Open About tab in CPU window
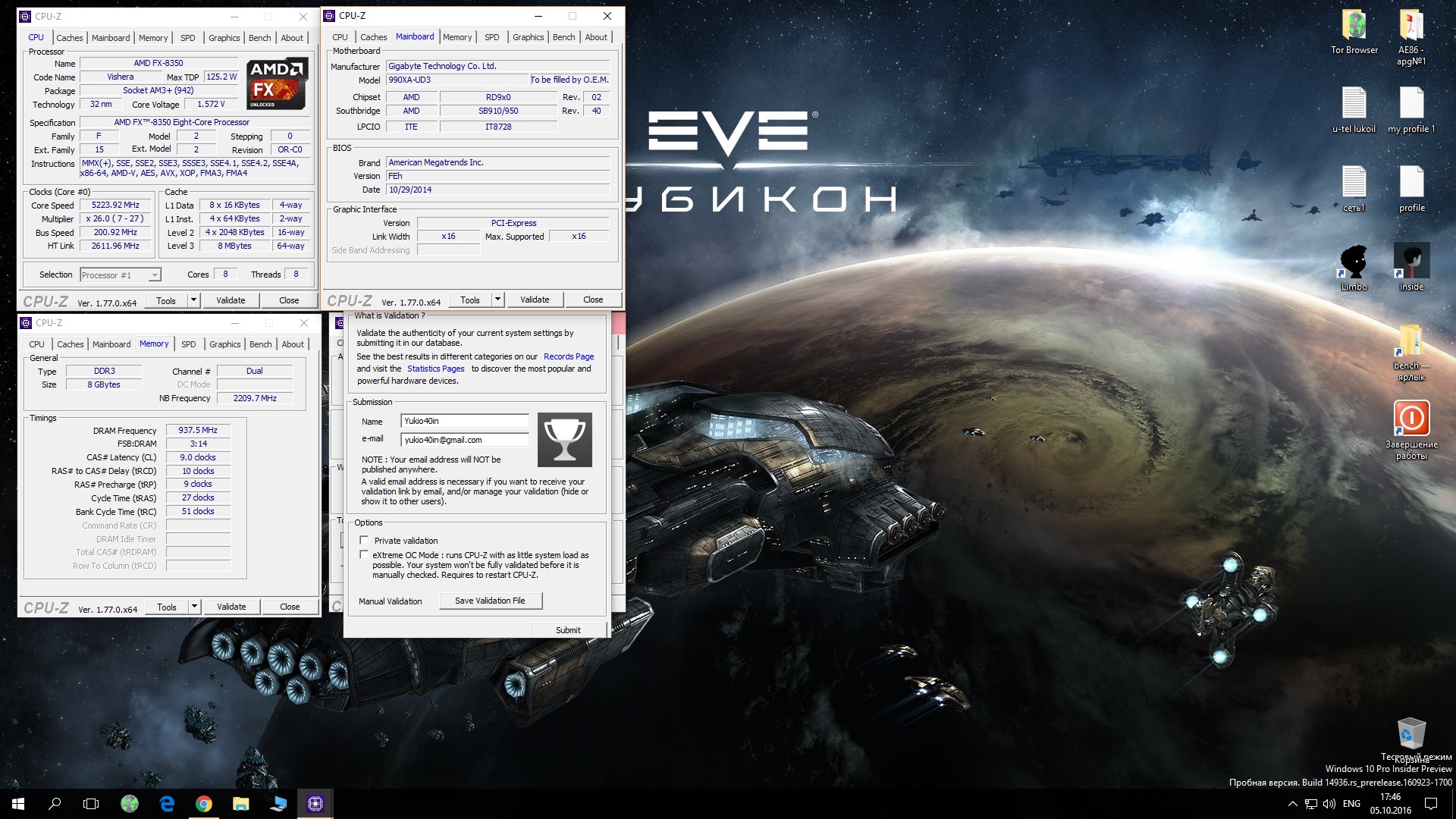The width and height of the screenshot is (1456, 819). (x=292, y=37)
